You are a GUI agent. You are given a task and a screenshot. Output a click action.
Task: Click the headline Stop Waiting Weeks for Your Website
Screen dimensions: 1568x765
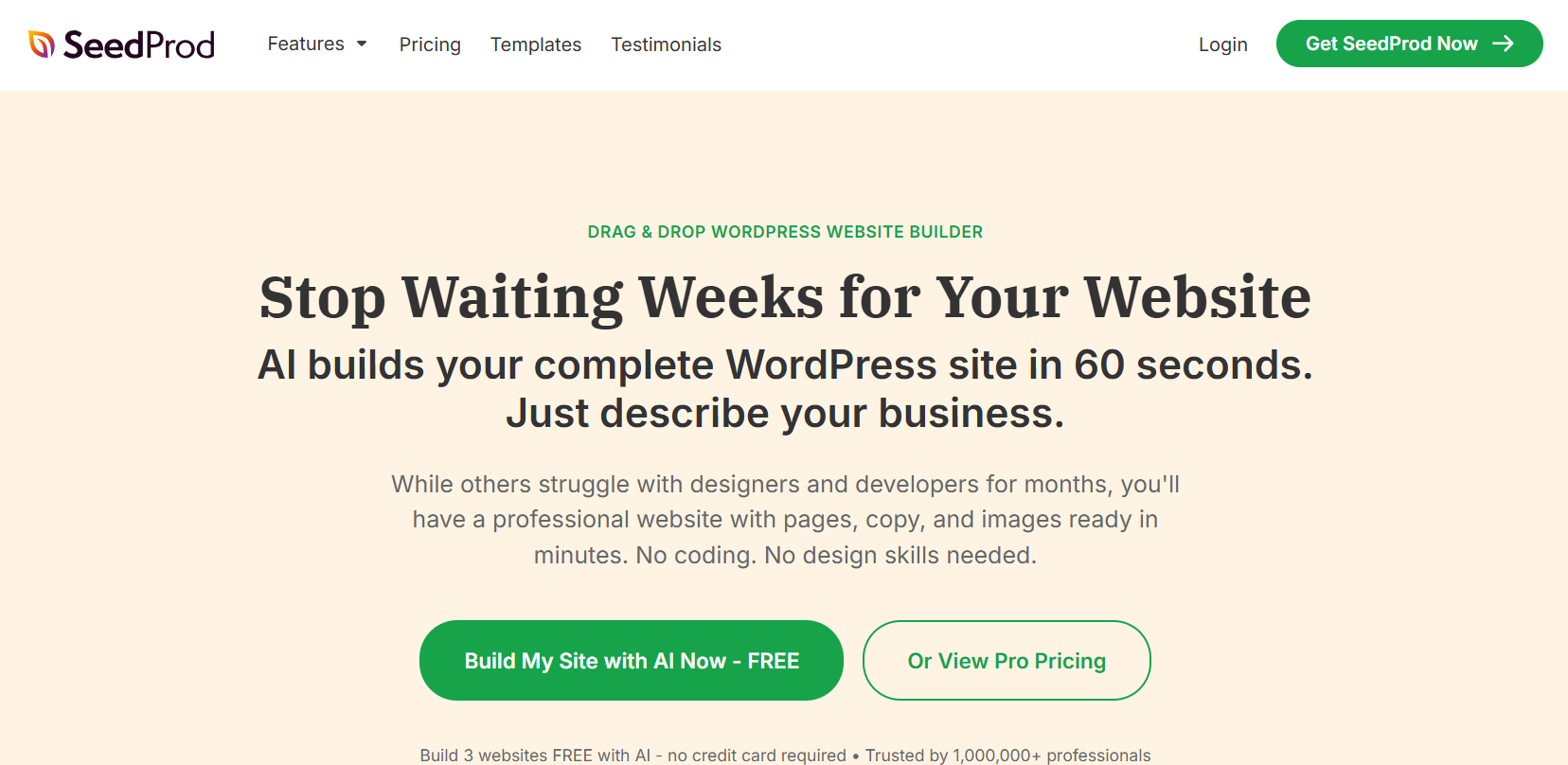pyautogui.click(x=785, y=297)
